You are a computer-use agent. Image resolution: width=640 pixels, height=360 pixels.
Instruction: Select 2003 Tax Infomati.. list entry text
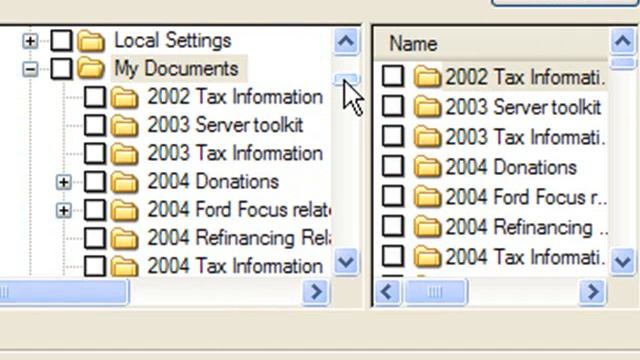(525, 137)
